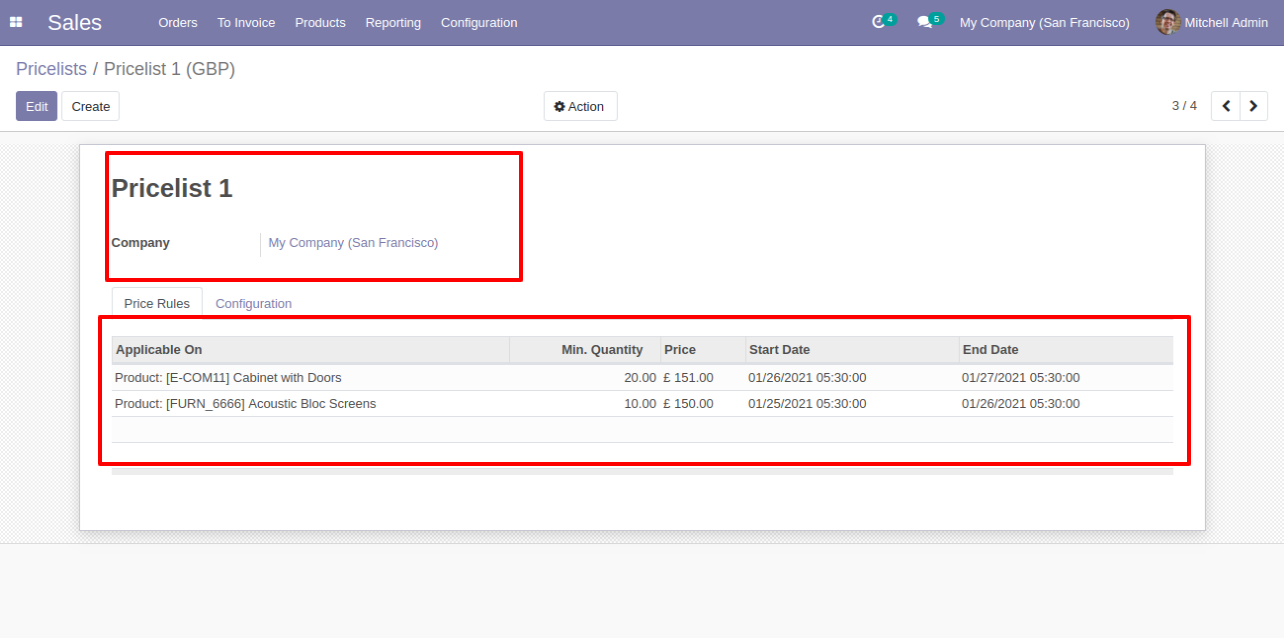This screenshot has width=1284, height=638.
Task: Open the Configuration top menu
Action: pos(479,22)
